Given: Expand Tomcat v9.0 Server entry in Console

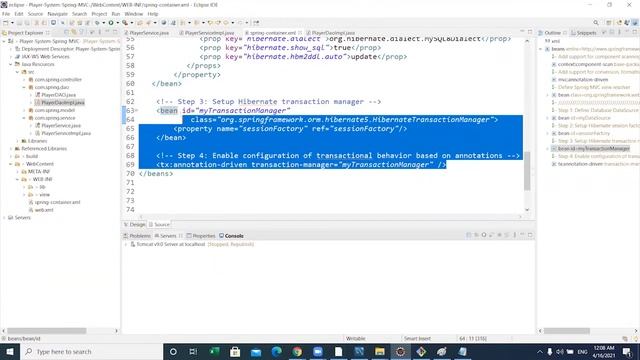Looking at the screenshot, I should 126,244.
